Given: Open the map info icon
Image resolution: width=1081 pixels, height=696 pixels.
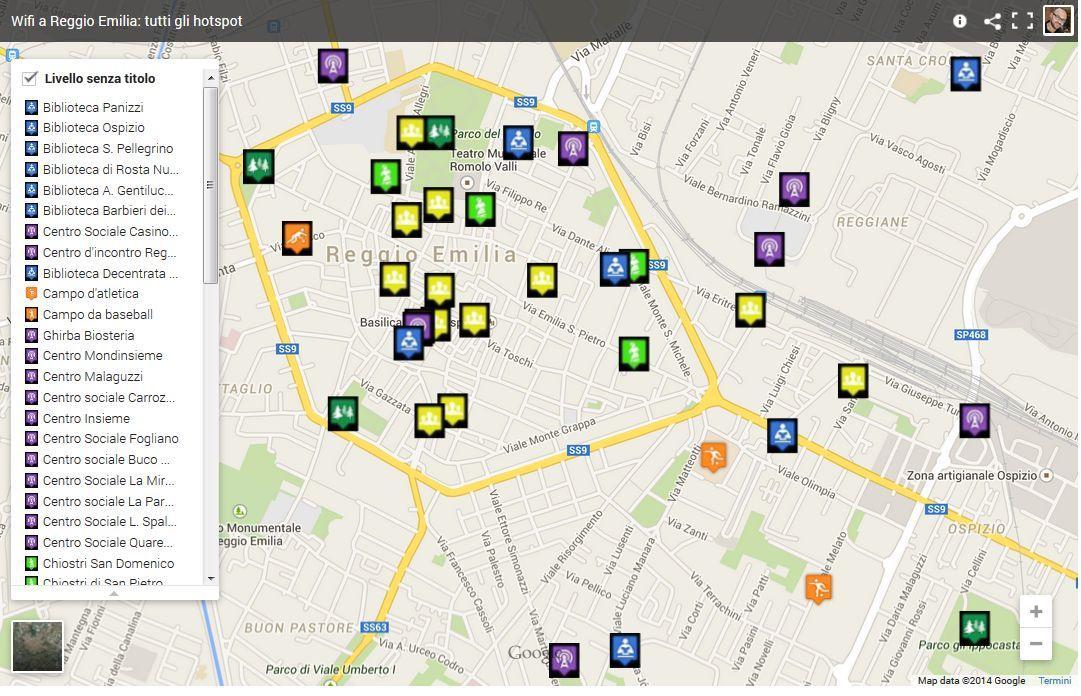Looking at the screenshot, I should 960,21.
